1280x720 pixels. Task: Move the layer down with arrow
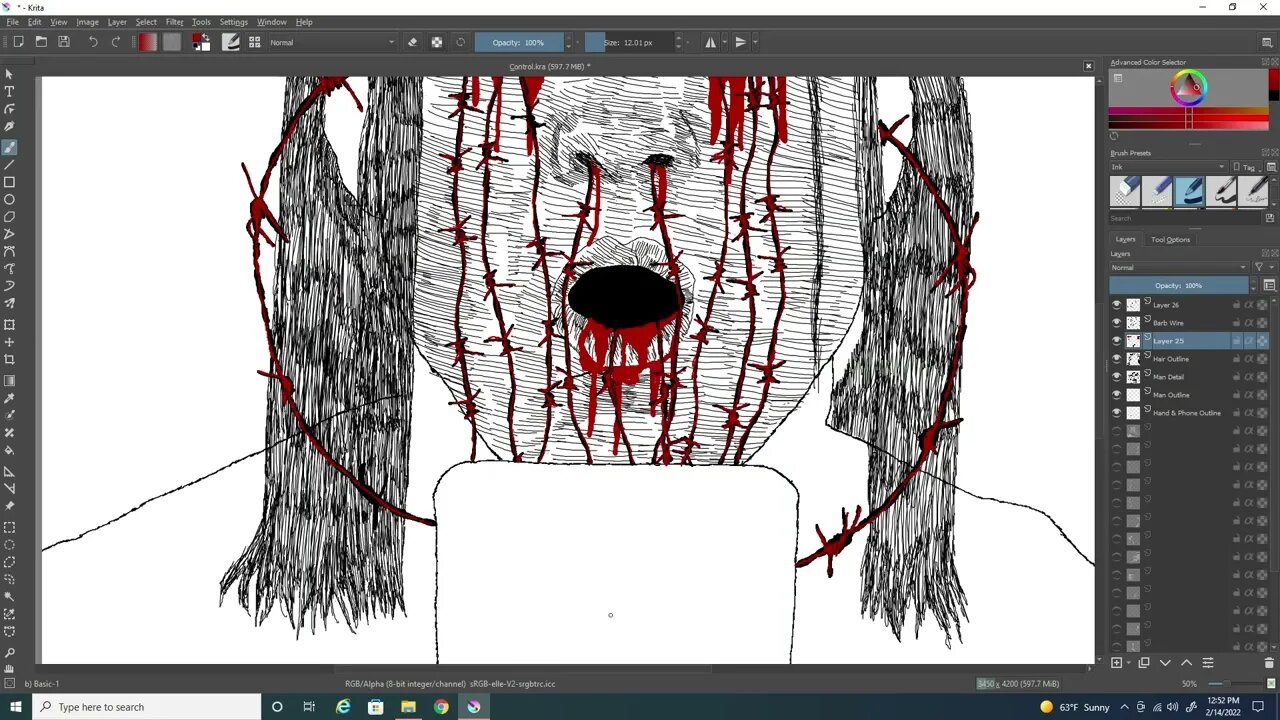1165,663
